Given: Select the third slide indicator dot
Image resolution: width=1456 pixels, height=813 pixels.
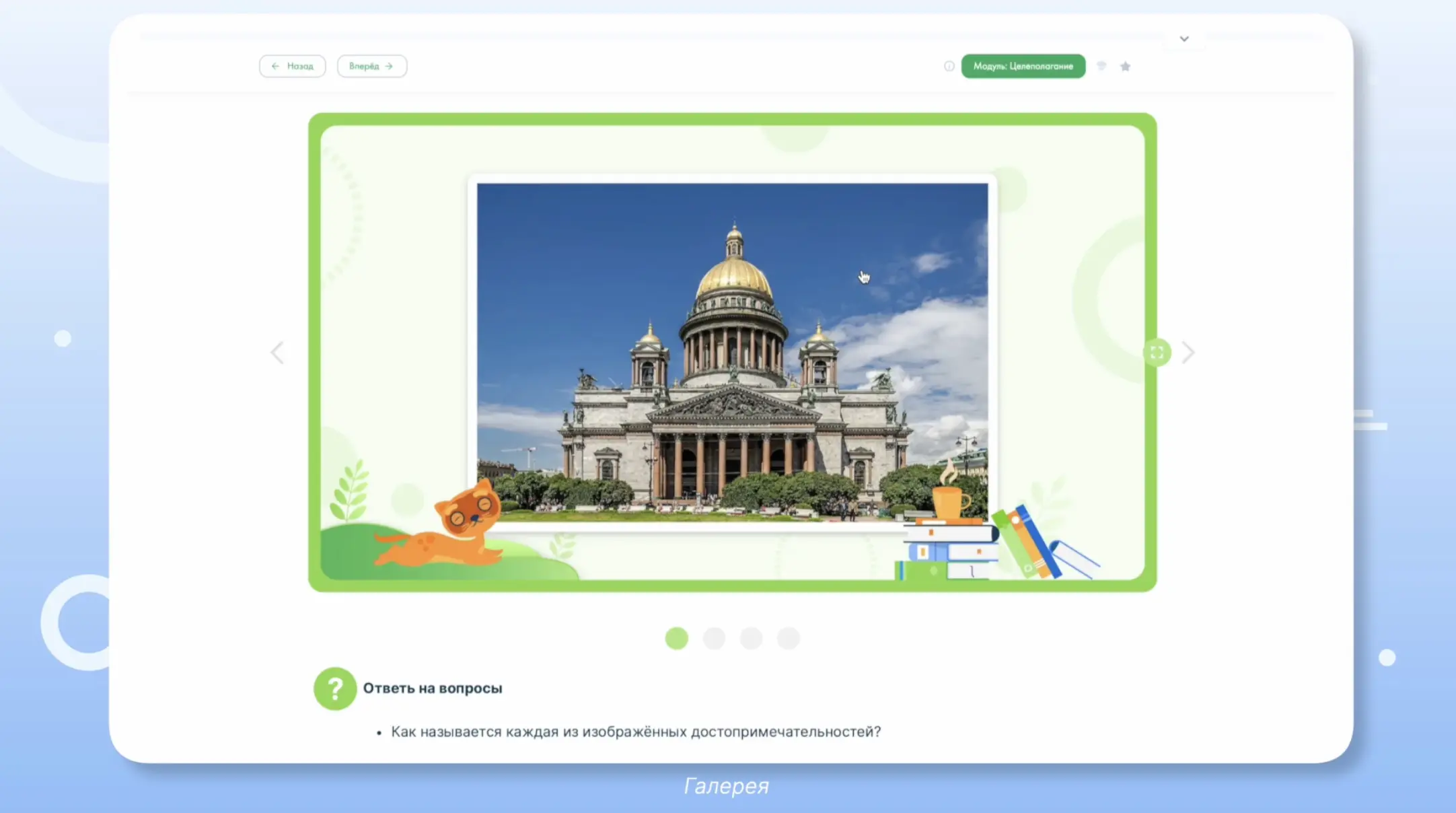Looking at the screenshot, I should tap(752, 638).
